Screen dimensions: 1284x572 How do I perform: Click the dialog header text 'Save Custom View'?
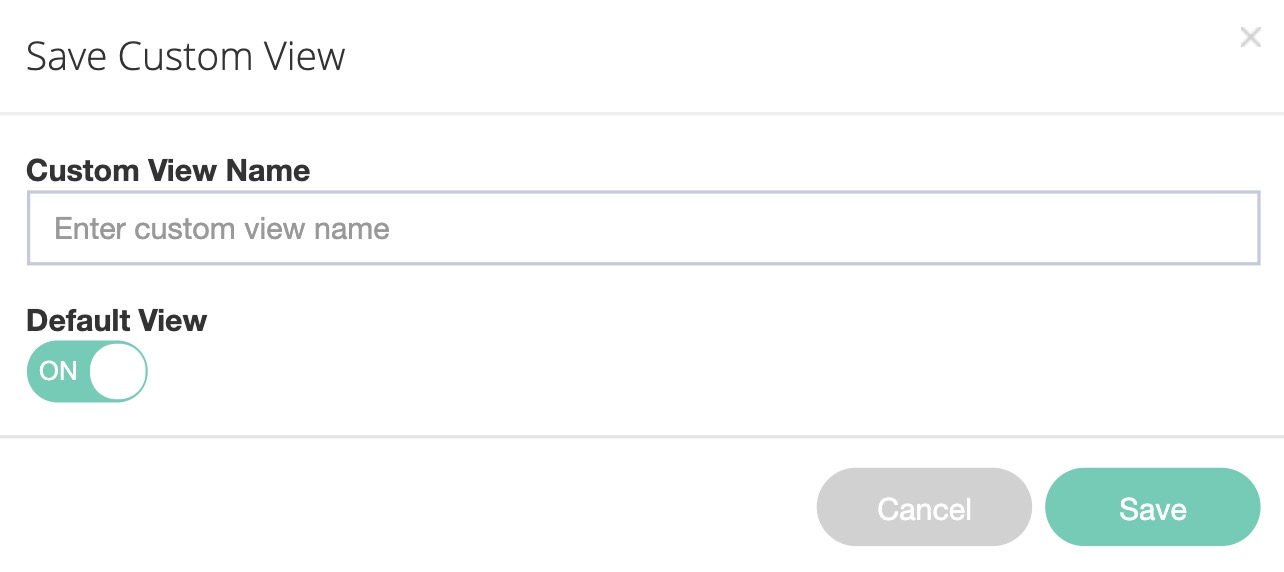coord(186,56)
